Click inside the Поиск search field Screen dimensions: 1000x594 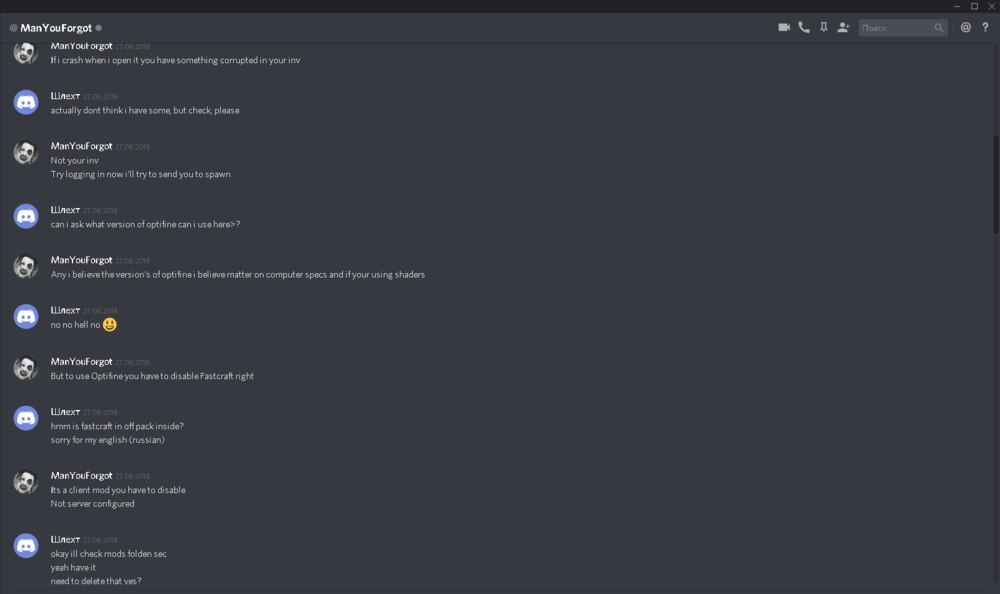click(895, 27)
